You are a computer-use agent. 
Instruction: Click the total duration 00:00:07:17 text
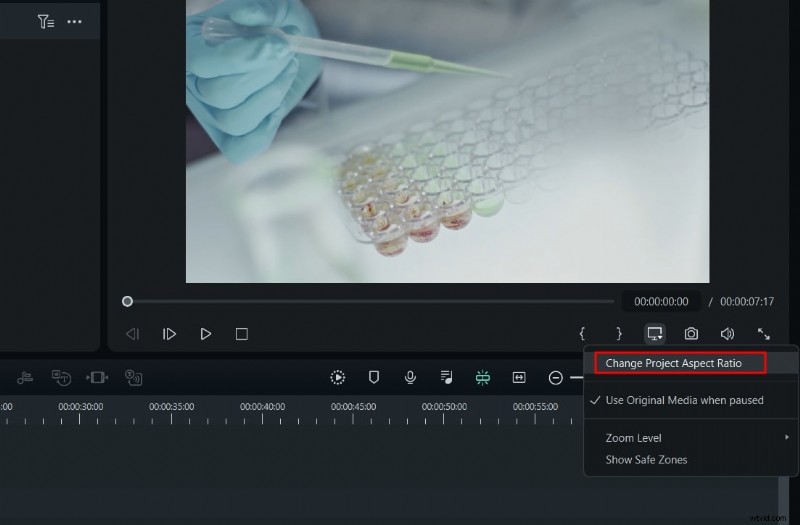tap(747, 302)
